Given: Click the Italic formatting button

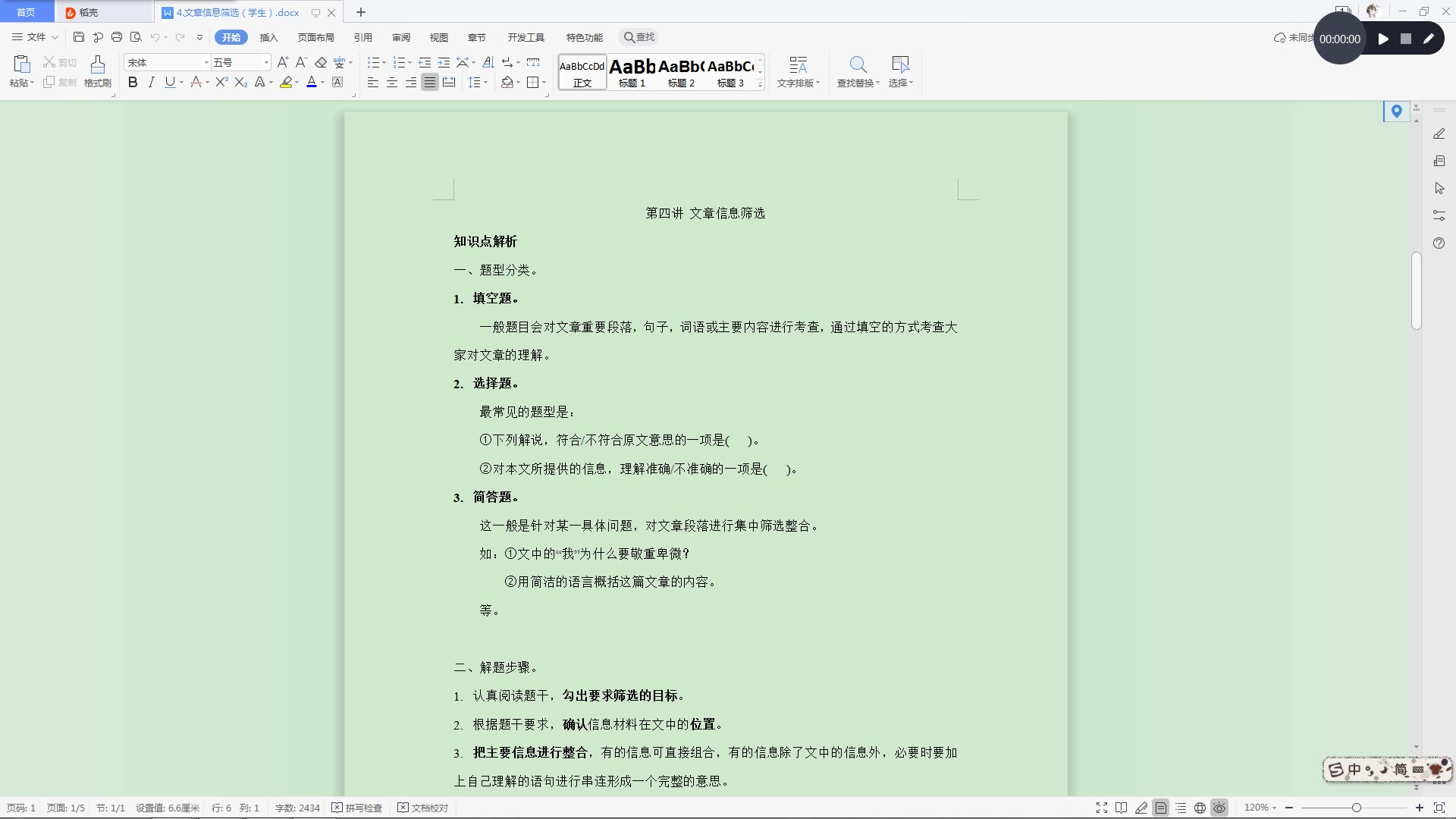Looking at the screenshot, I should coord(152,83).
